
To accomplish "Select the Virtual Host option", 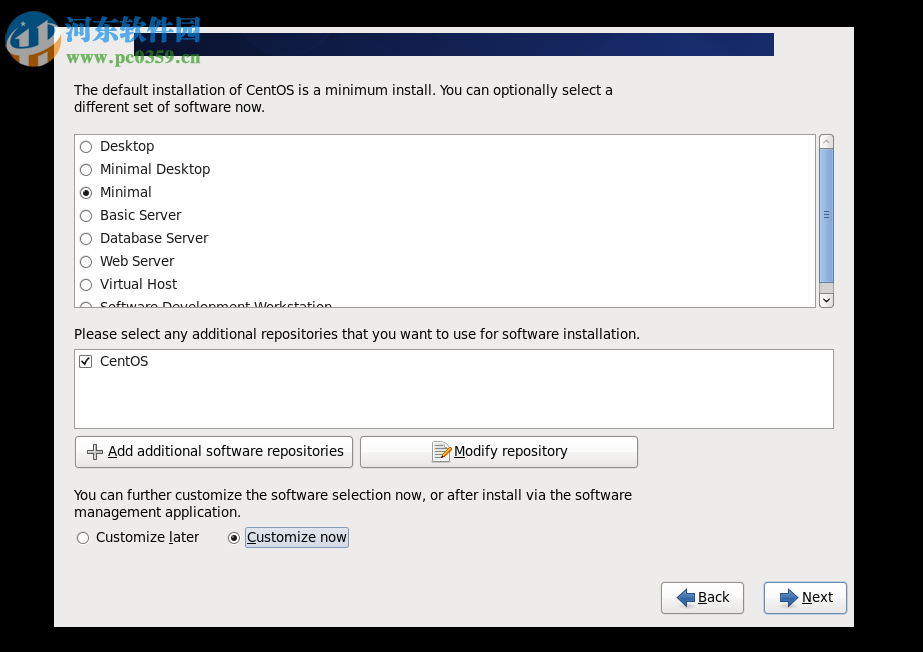I will pos(86,284).
